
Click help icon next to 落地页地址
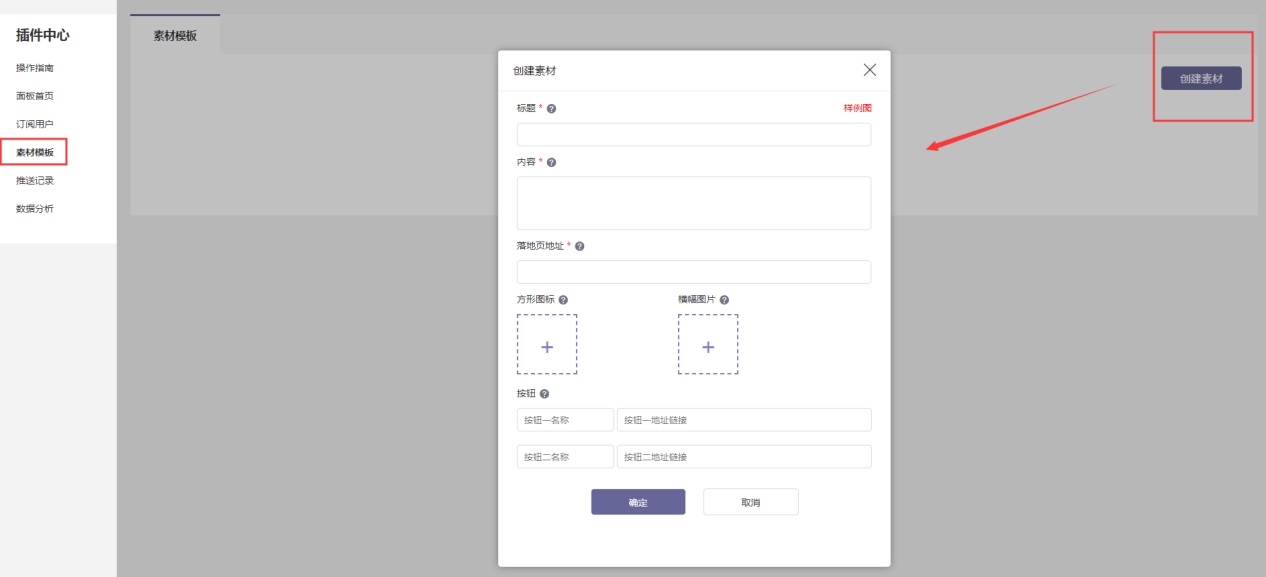579,246
